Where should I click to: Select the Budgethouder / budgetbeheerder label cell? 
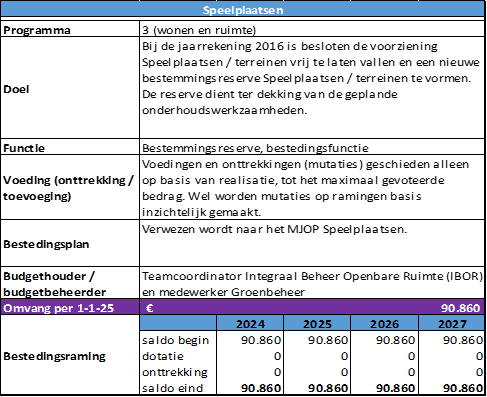[x=70, y=283]
